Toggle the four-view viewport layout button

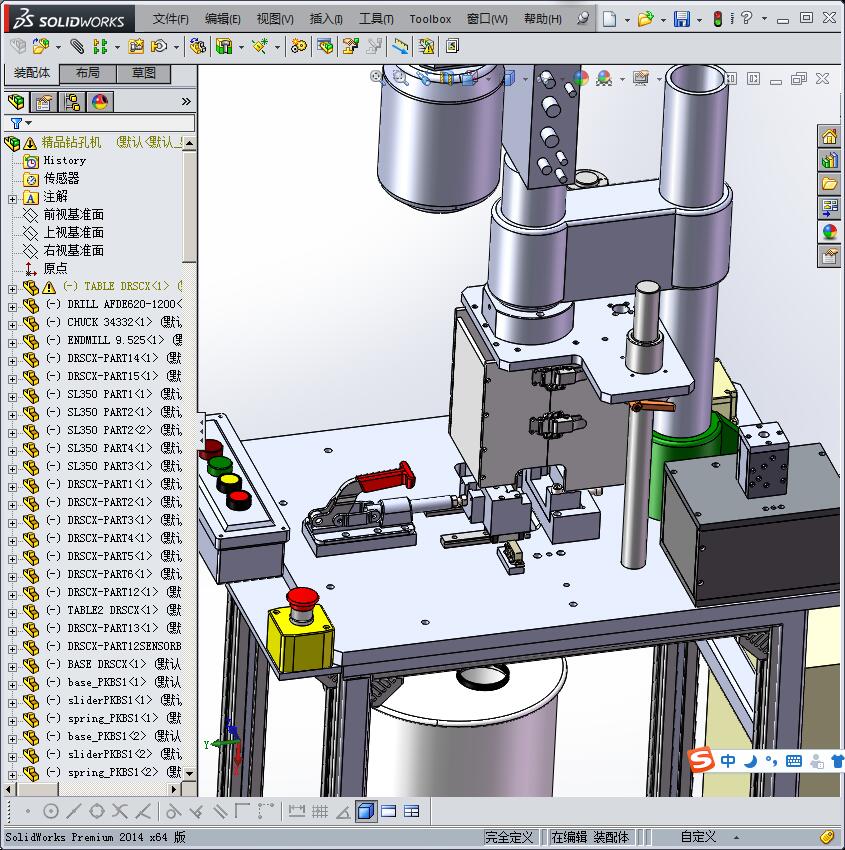(x=412, y=811)
